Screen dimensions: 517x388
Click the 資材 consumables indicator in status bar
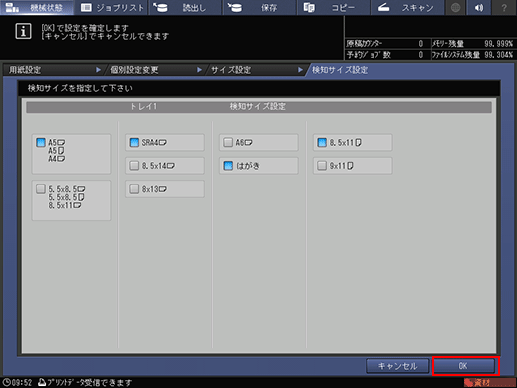489,382
